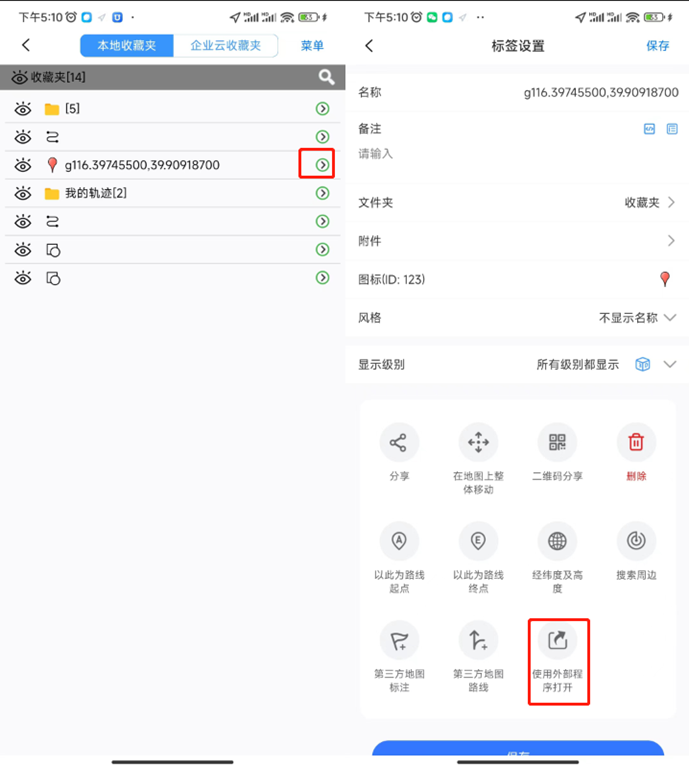
Task: Tap the 备注 remark input field
Action: pyautogui.click(x=517, y=154)
